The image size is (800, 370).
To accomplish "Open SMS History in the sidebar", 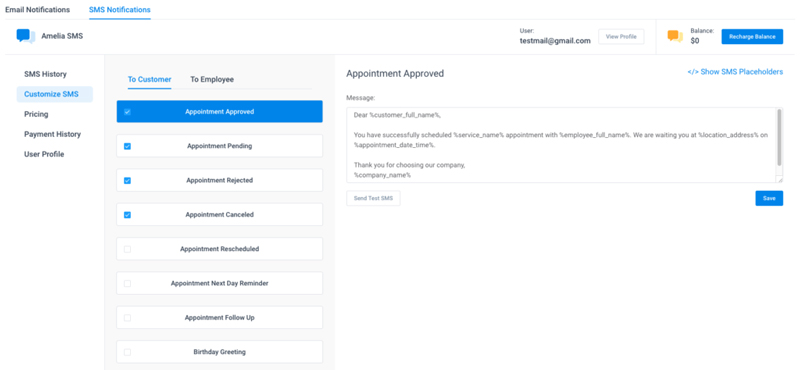I will click(45, 74).
